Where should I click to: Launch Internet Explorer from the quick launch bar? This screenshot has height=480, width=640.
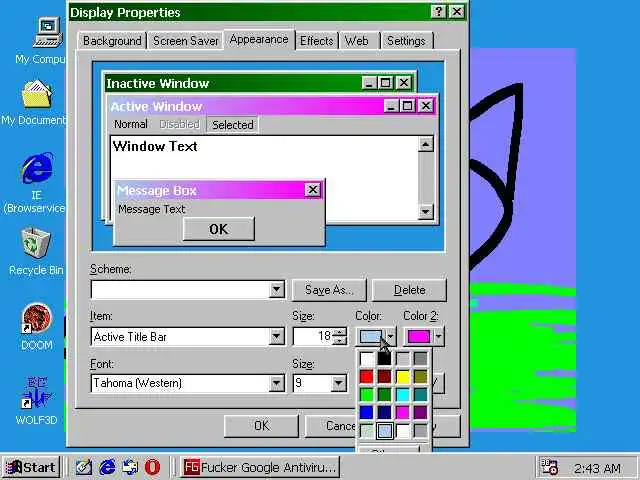click(x=107, y=467)
